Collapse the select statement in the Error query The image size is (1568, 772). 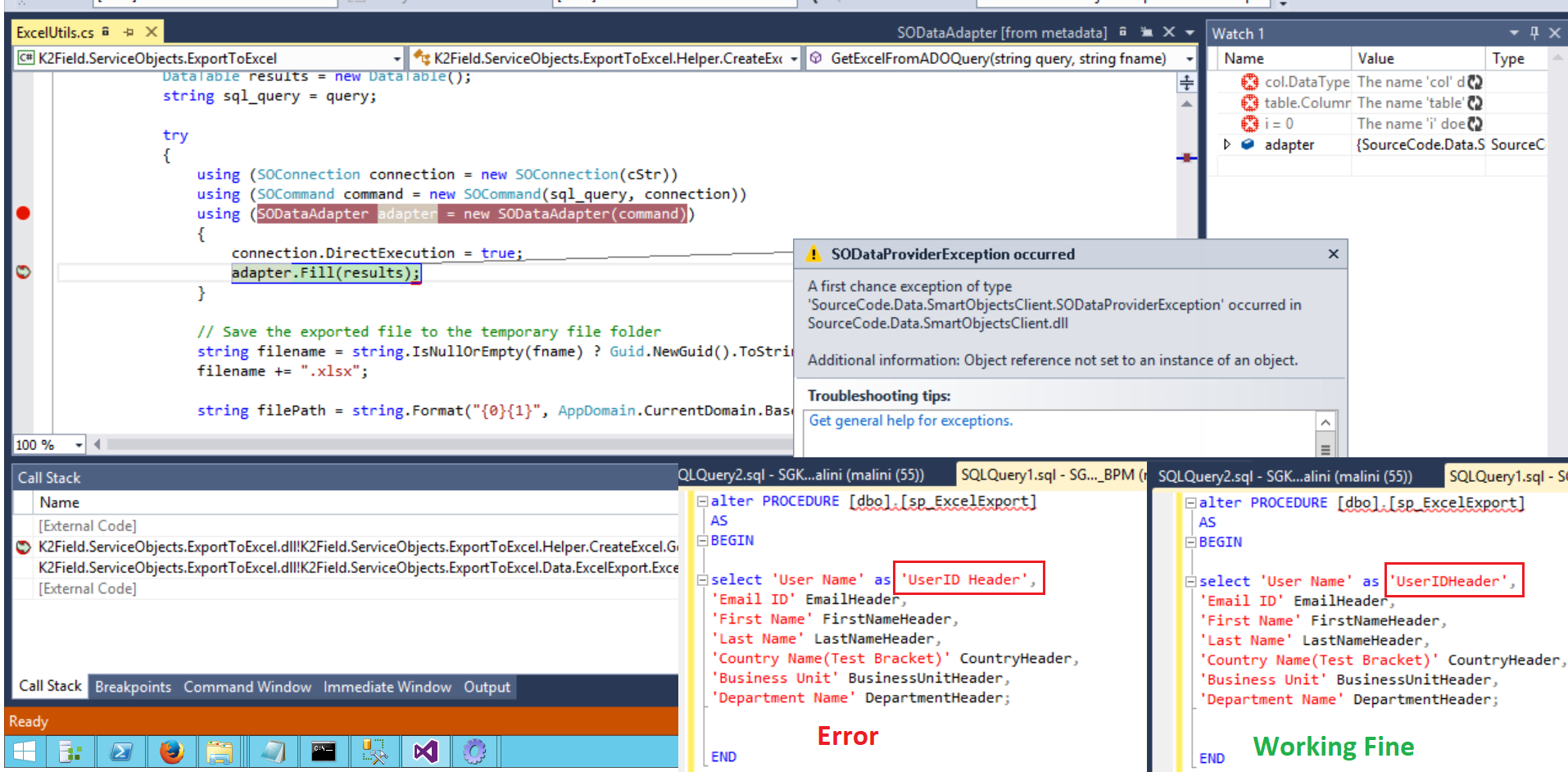702,579
